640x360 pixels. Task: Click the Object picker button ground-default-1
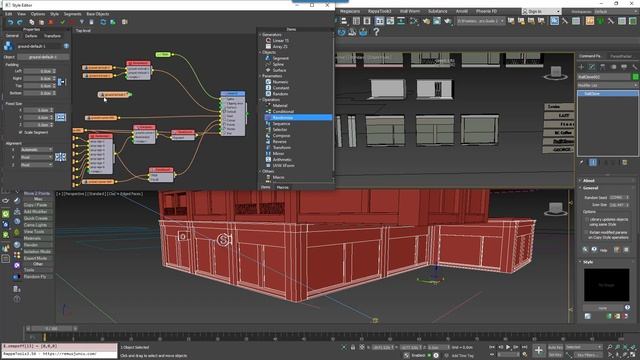43,57
